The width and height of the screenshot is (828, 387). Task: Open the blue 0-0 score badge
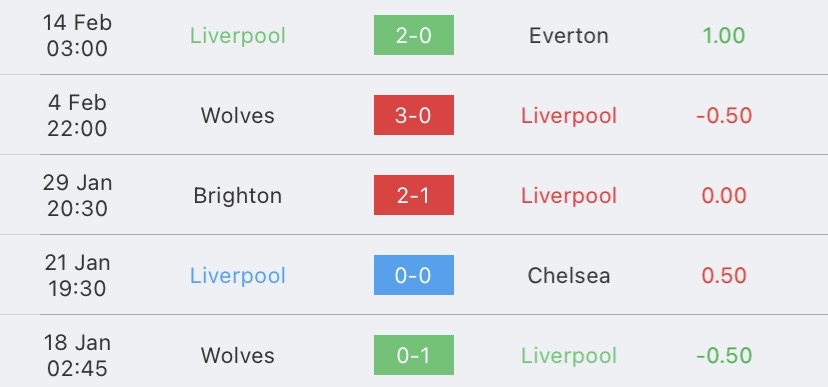pyautogui.click(x=413, y=275)
